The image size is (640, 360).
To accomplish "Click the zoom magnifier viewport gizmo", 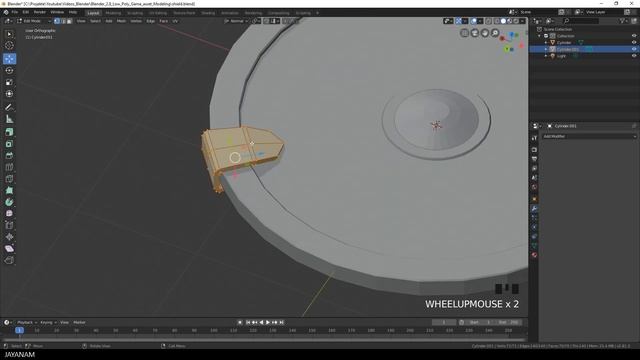I will pyautogui.click(x=495, y=33).
